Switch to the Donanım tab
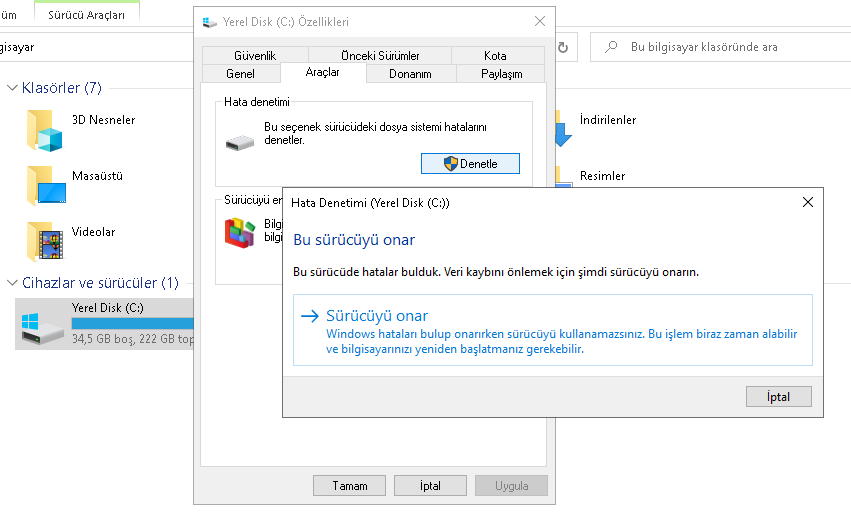The width and height of the screenshot is (851, 518). click(x=410, y=73)
